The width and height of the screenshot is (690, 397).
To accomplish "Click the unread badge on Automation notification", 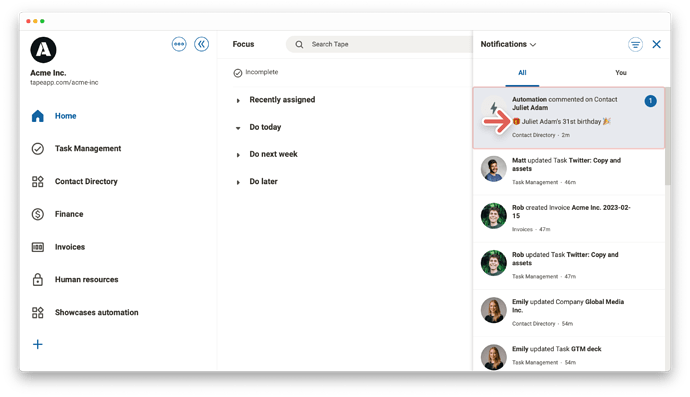I will (x=650, y=101).
